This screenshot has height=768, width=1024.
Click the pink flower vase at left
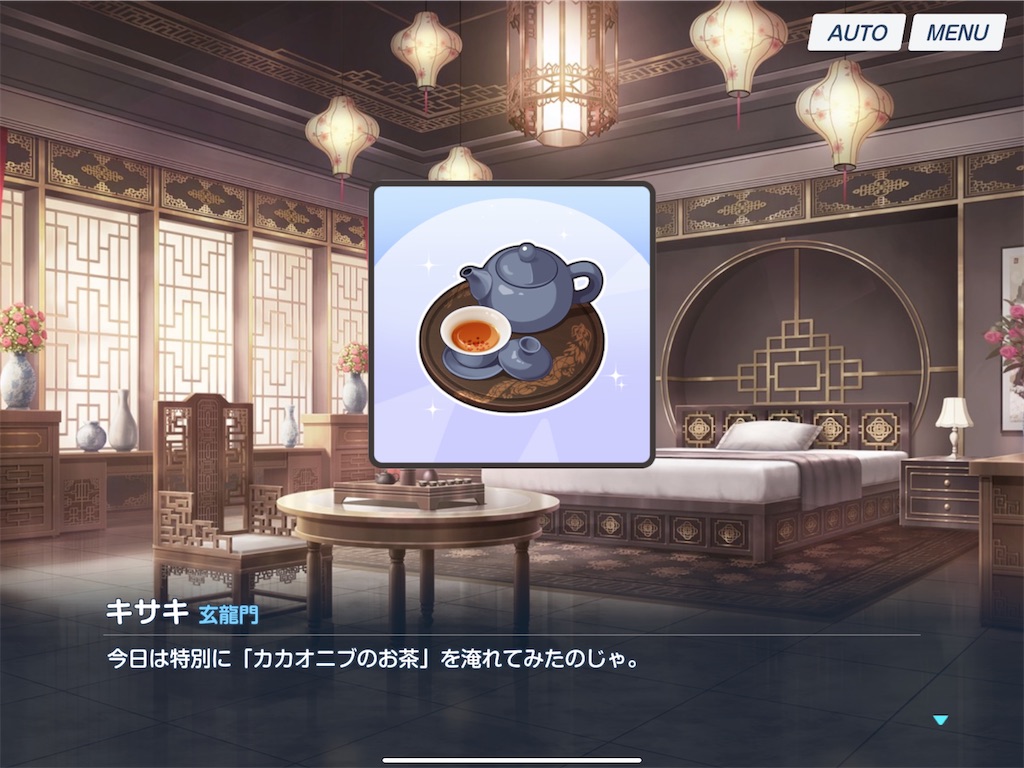[x=21, y=356]
